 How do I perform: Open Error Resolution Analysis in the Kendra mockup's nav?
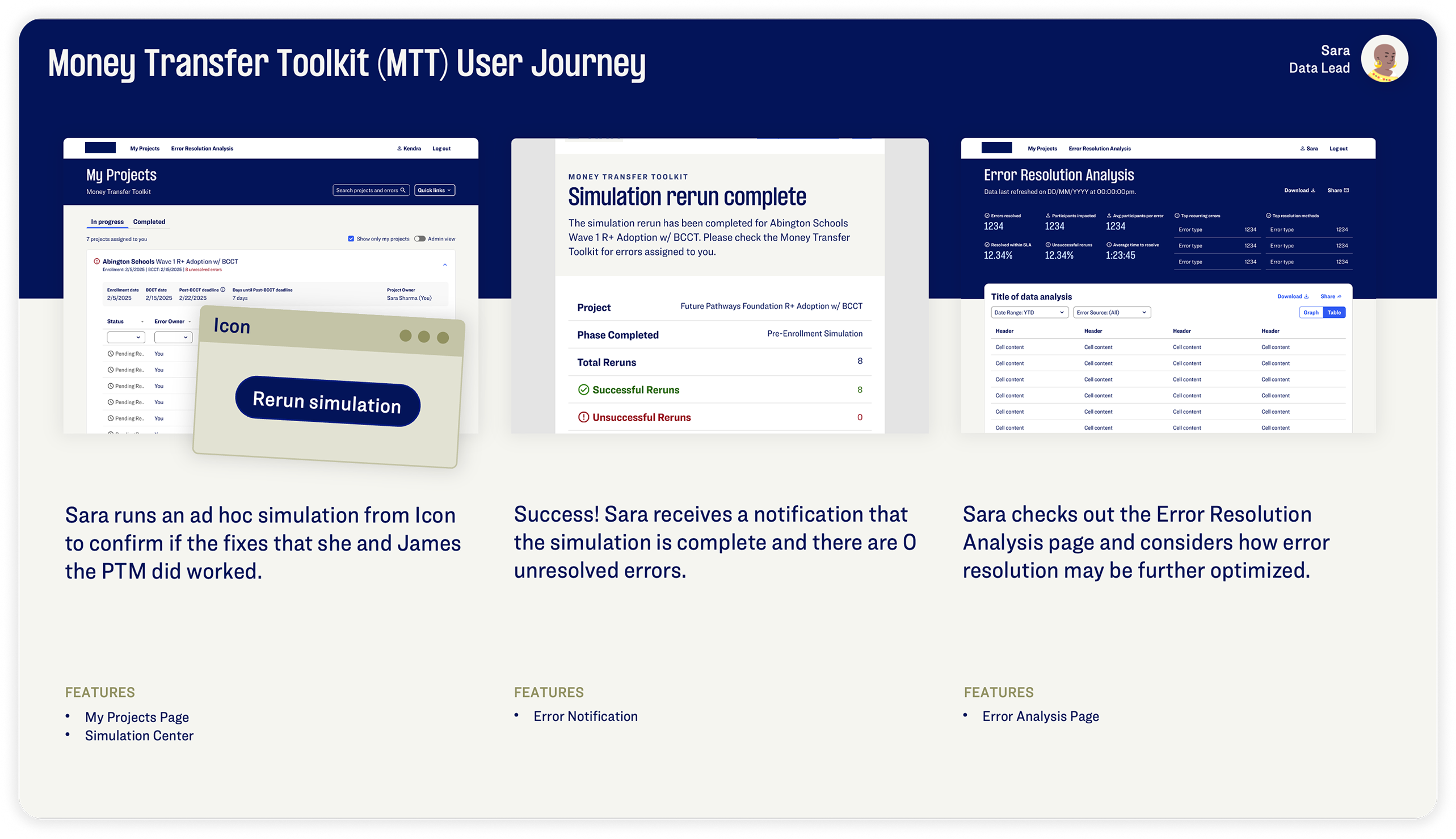tap(202, 149)
